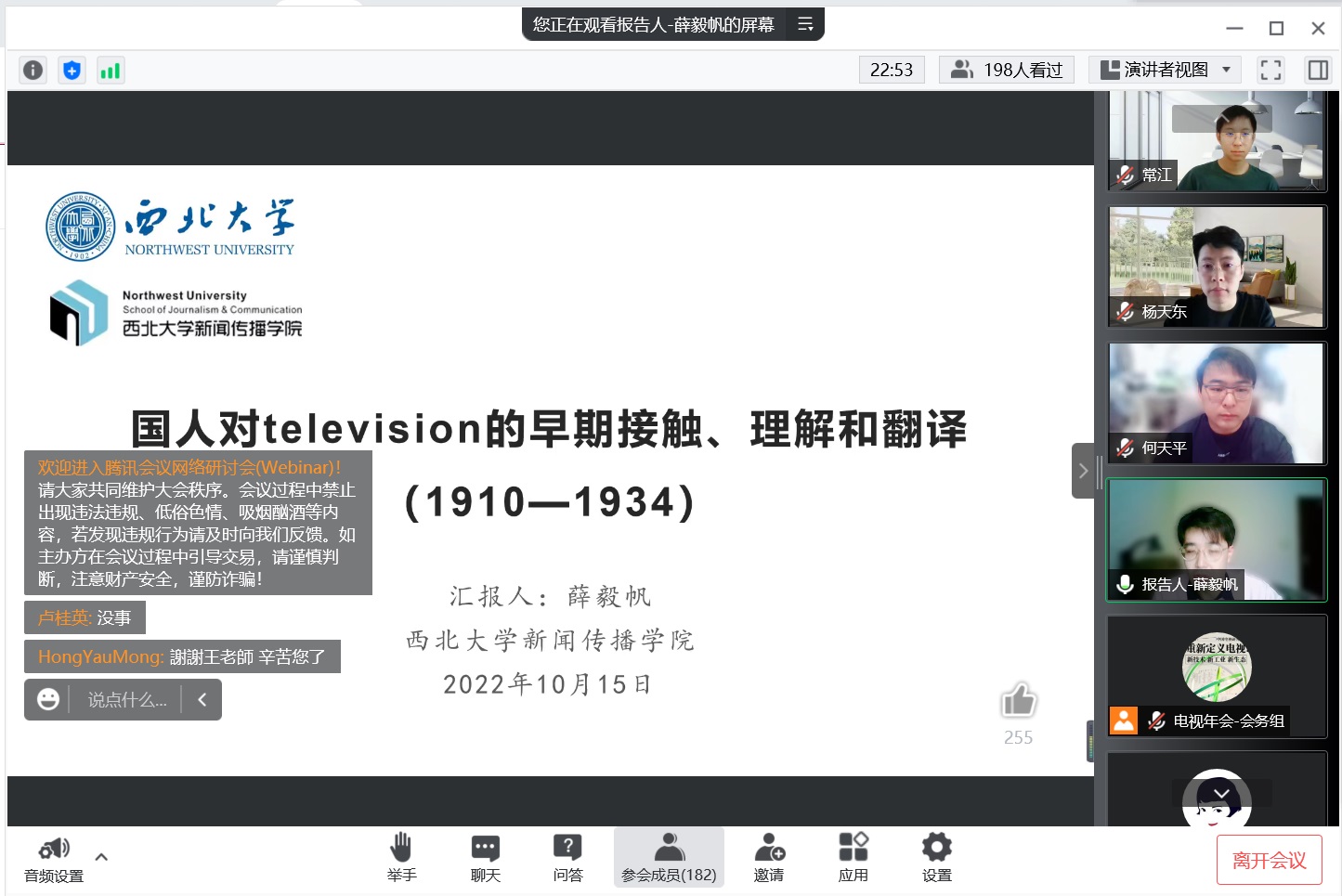Click the meeting info icon
This screenshot has height=896, width=1342.
point(33,71)
